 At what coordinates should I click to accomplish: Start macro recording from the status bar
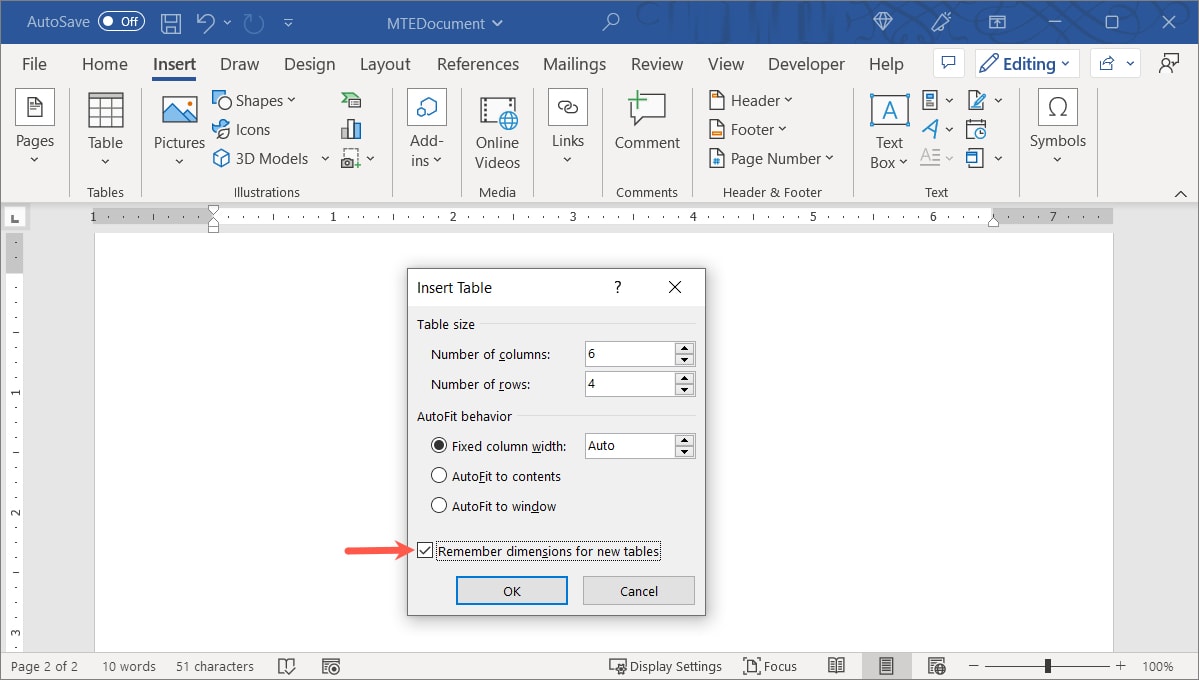click(x=331, y=666)
